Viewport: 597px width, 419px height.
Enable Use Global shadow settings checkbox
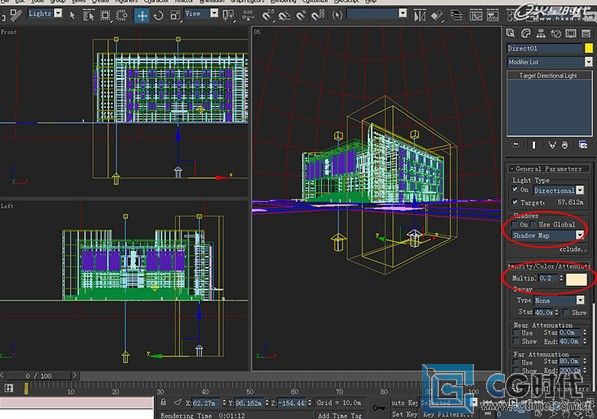[x=534, y=225]
